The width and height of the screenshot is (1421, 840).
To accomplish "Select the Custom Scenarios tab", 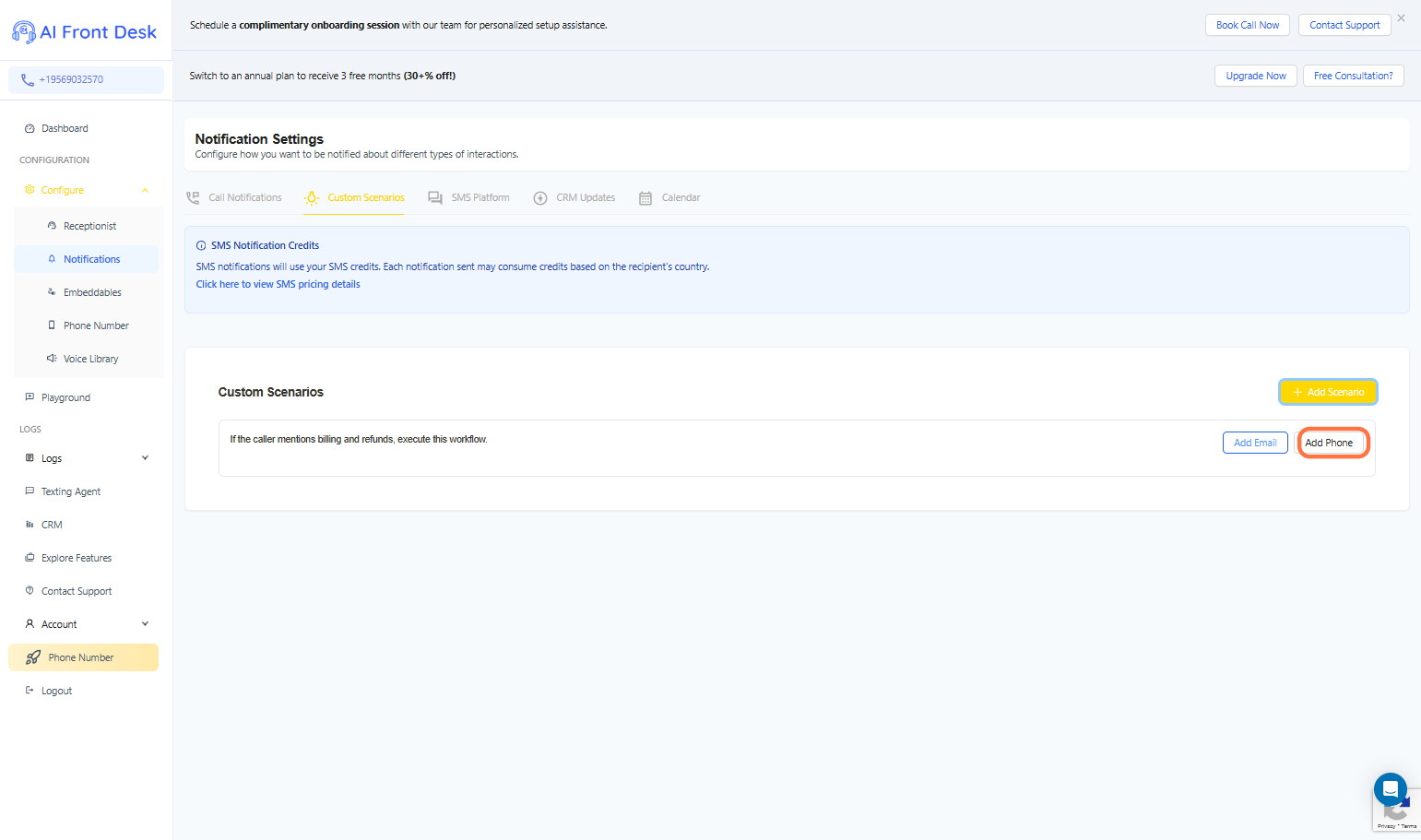I will 354,198.
